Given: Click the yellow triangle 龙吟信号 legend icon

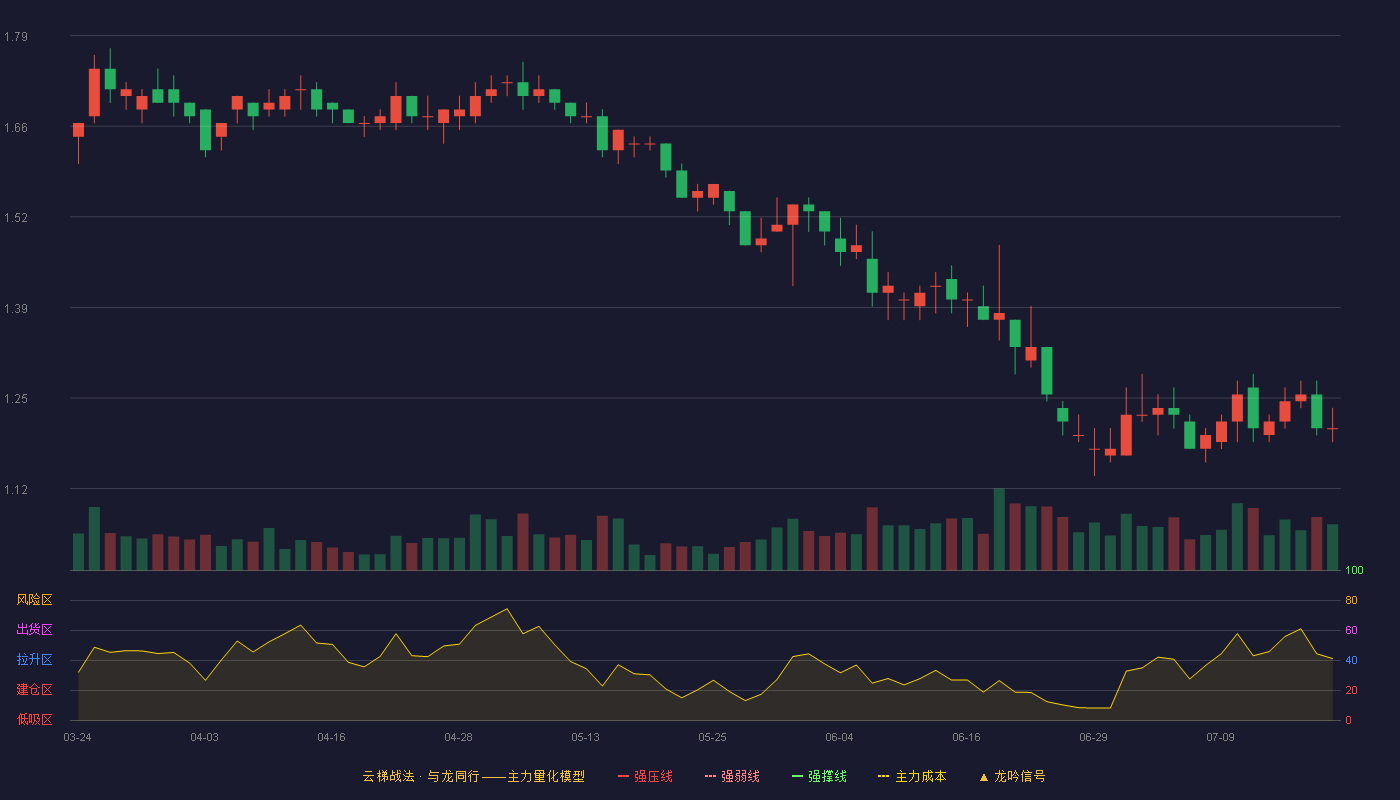Looking at the screenshot, I should [984, 776].
